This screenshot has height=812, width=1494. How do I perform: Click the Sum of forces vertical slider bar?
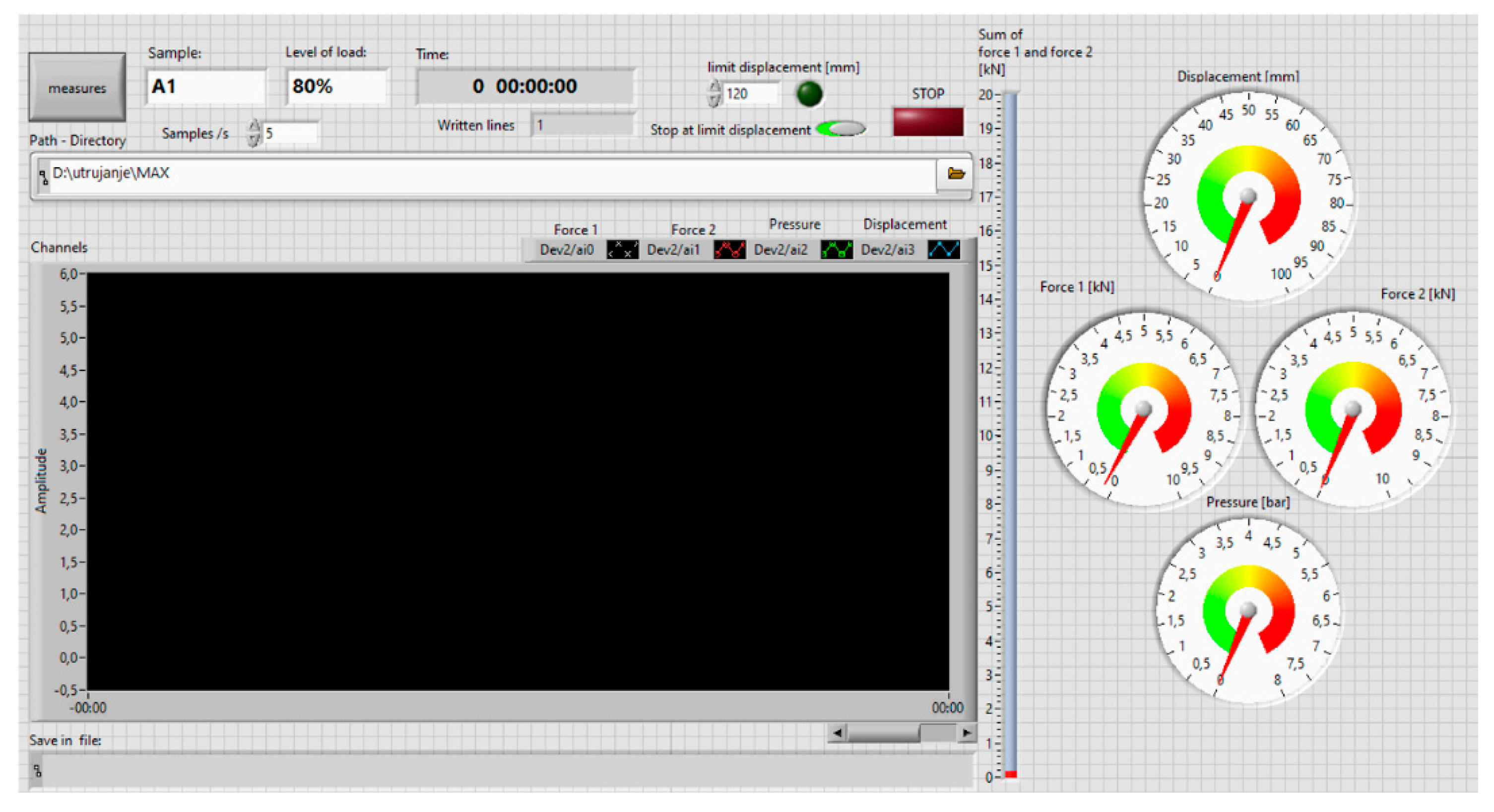1010,435
